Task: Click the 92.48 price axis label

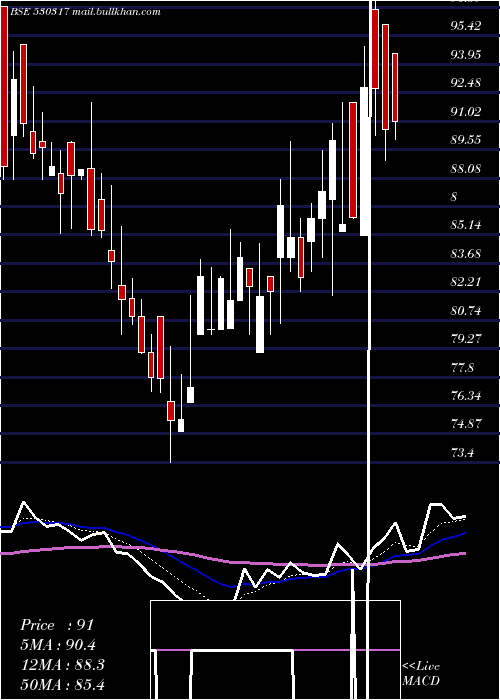Action: (x=466, y=83)
